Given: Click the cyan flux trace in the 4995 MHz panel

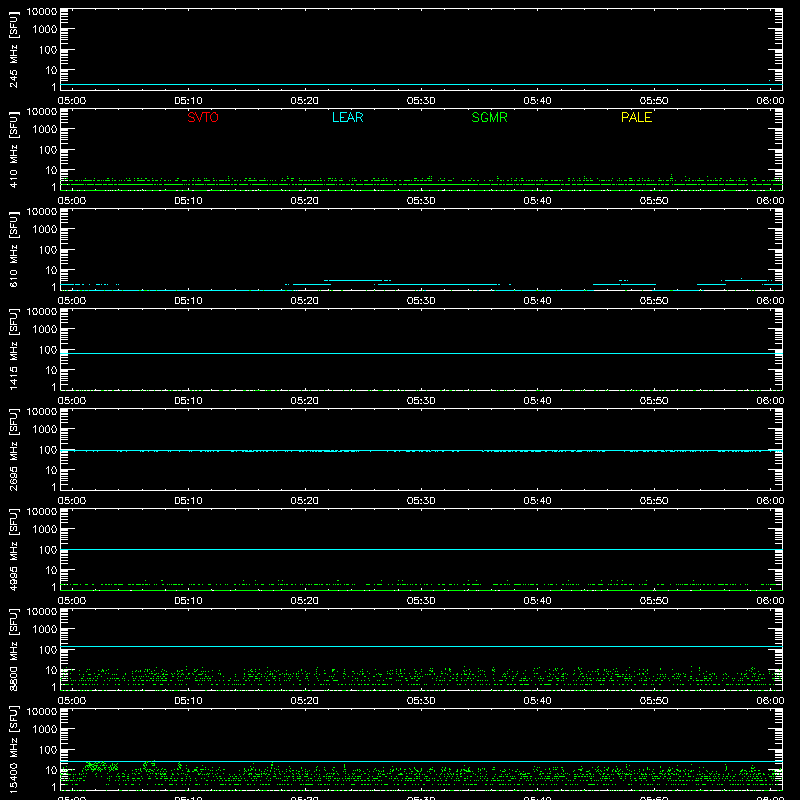Looking at the screenshot, I should (421, 549).
